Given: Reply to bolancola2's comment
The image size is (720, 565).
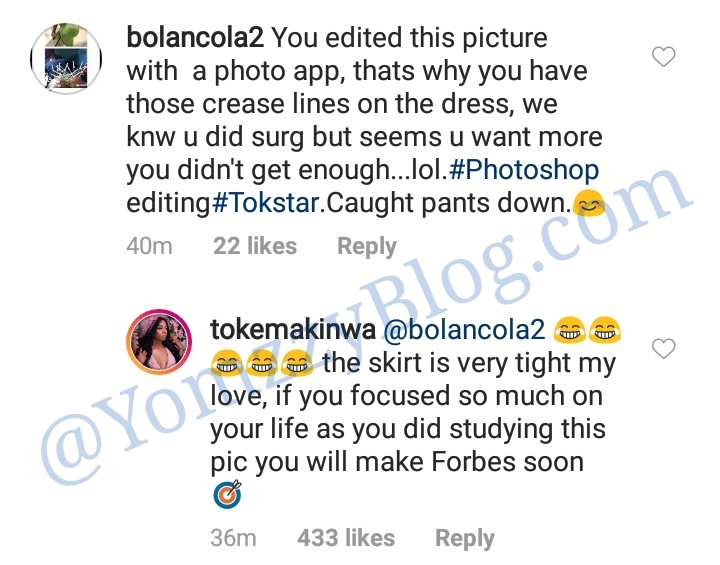Looking at the screenshot, I should (367, 246).
